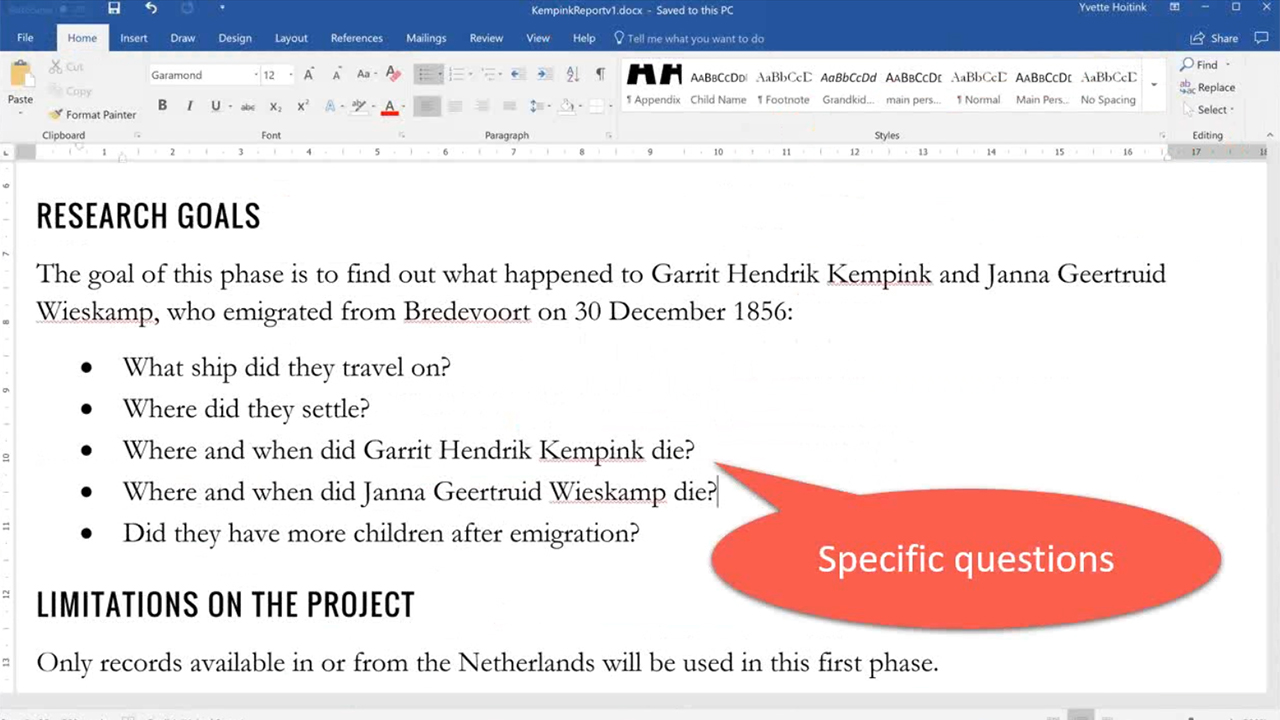The width and height of the screenshot is (1280, 720).
Task: Apply subscript formatting
Action: (x=275, y=106)
